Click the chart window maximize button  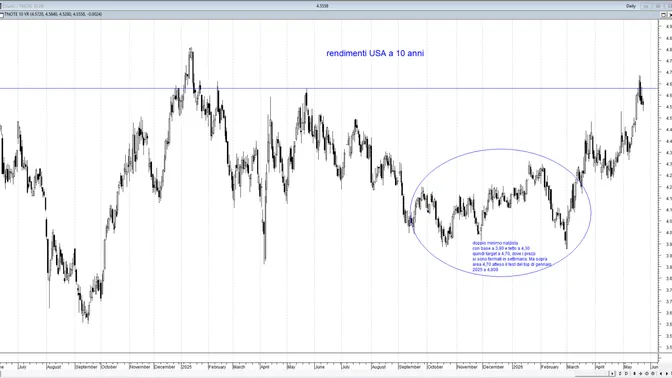(x=658, y=6)
